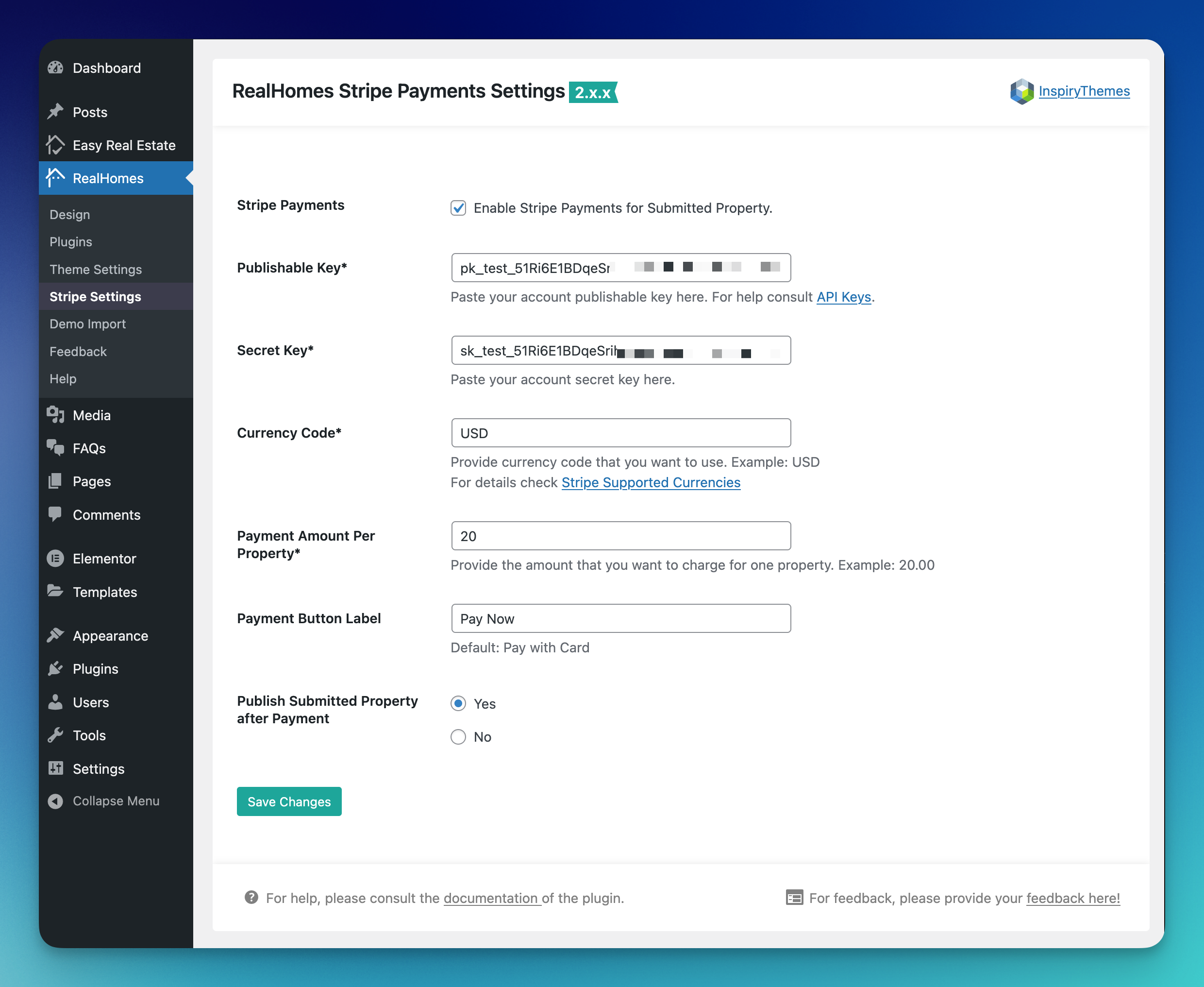Click the help question mark icon
Image resolution: width=1204 pixels, height=987 pixels.
pyautogui.click(x=251, y=897)
